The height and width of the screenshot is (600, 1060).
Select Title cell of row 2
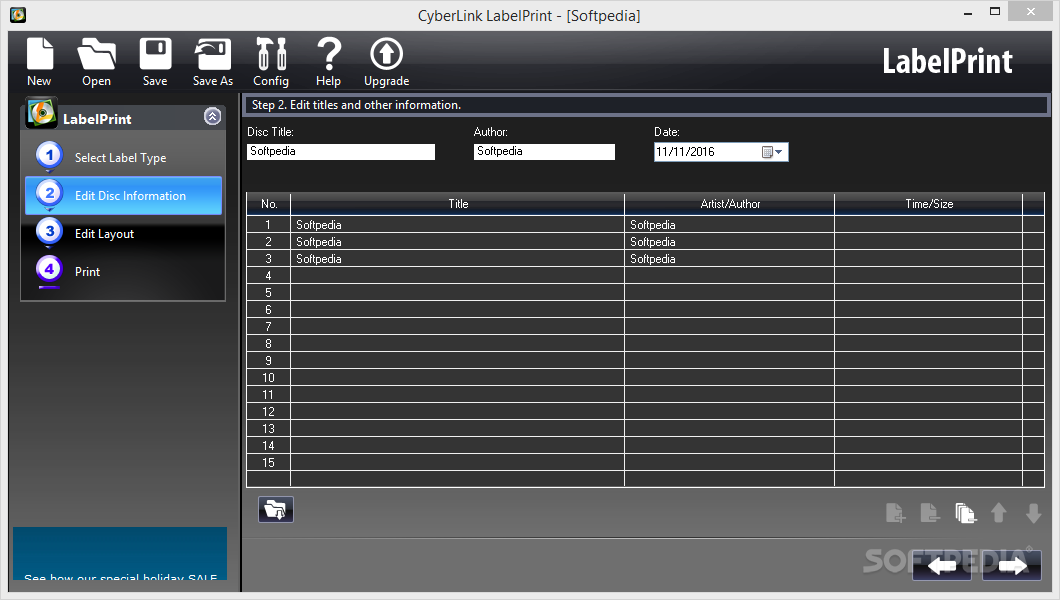tap(458, 241)
